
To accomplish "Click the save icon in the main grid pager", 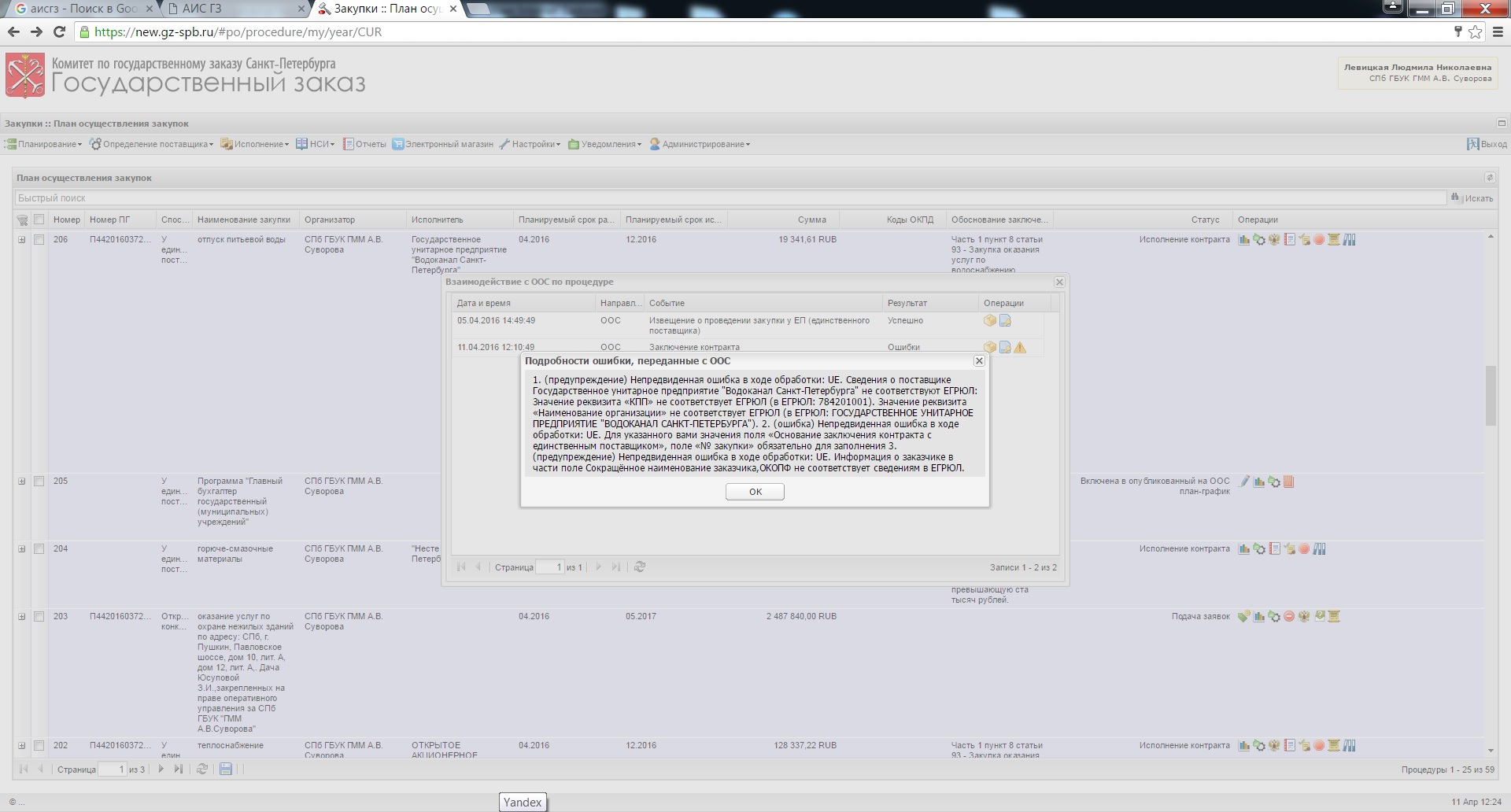I will [226, 770].
